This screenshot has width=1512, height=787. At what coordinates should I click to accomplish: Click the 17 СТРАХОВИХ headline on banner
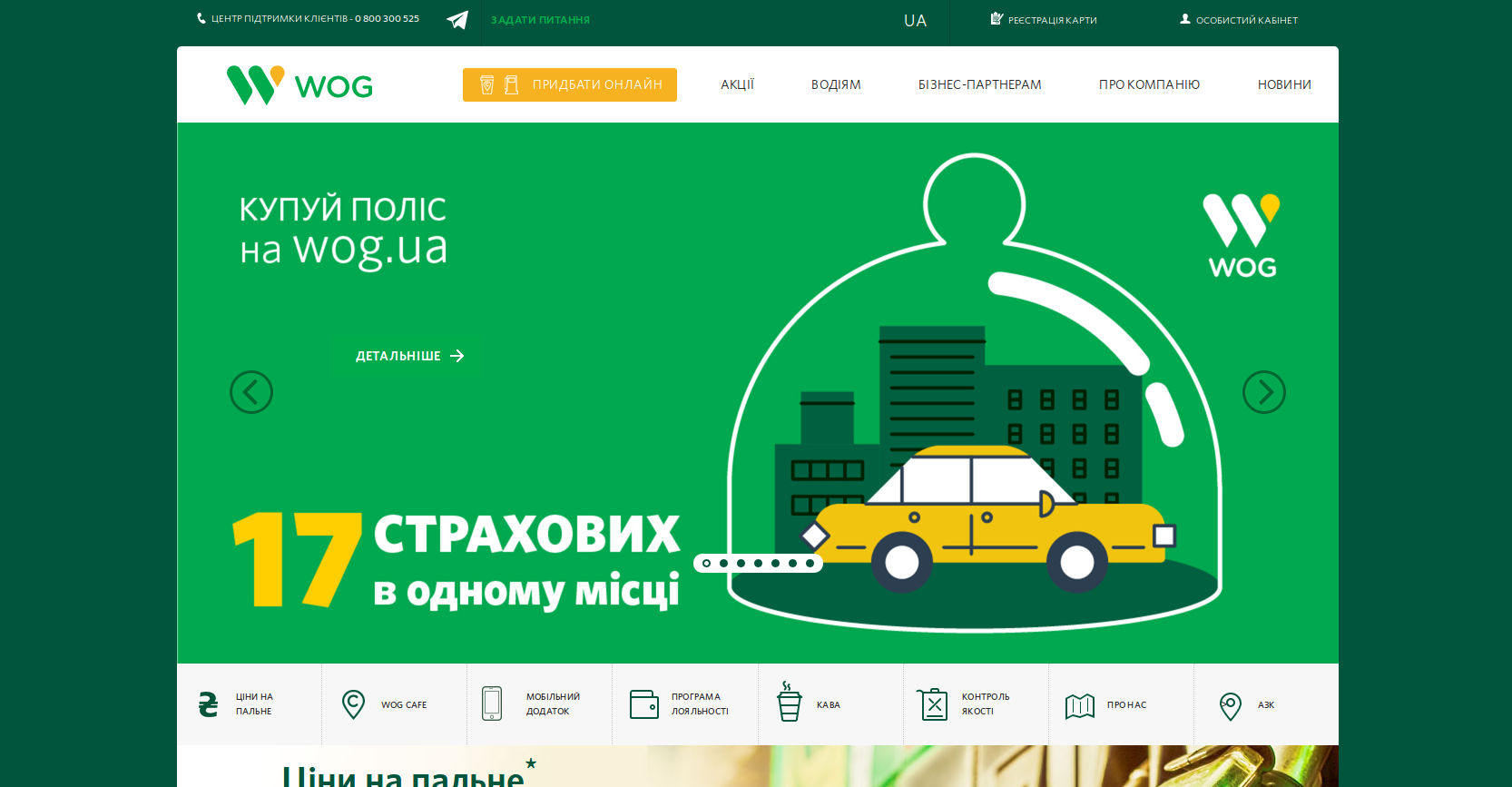pyautogui.click(x=457, y=559)
